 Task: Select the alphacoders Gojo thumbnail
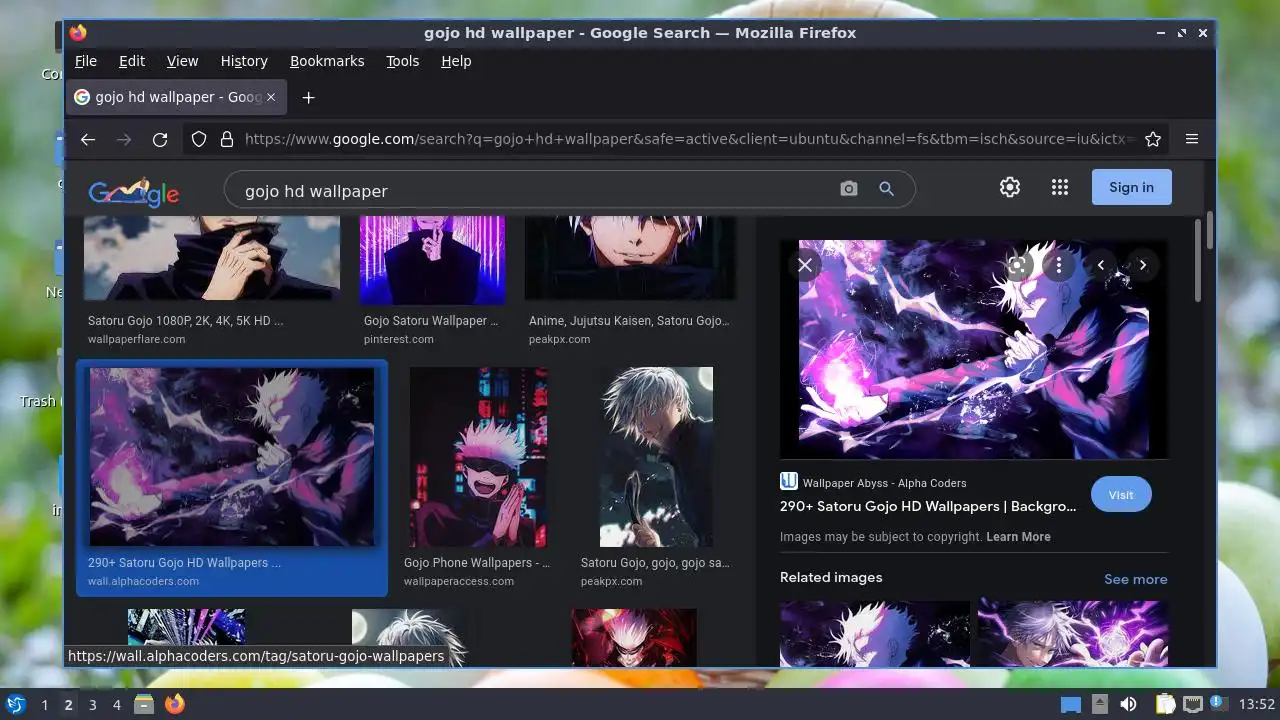pos(232,457)
